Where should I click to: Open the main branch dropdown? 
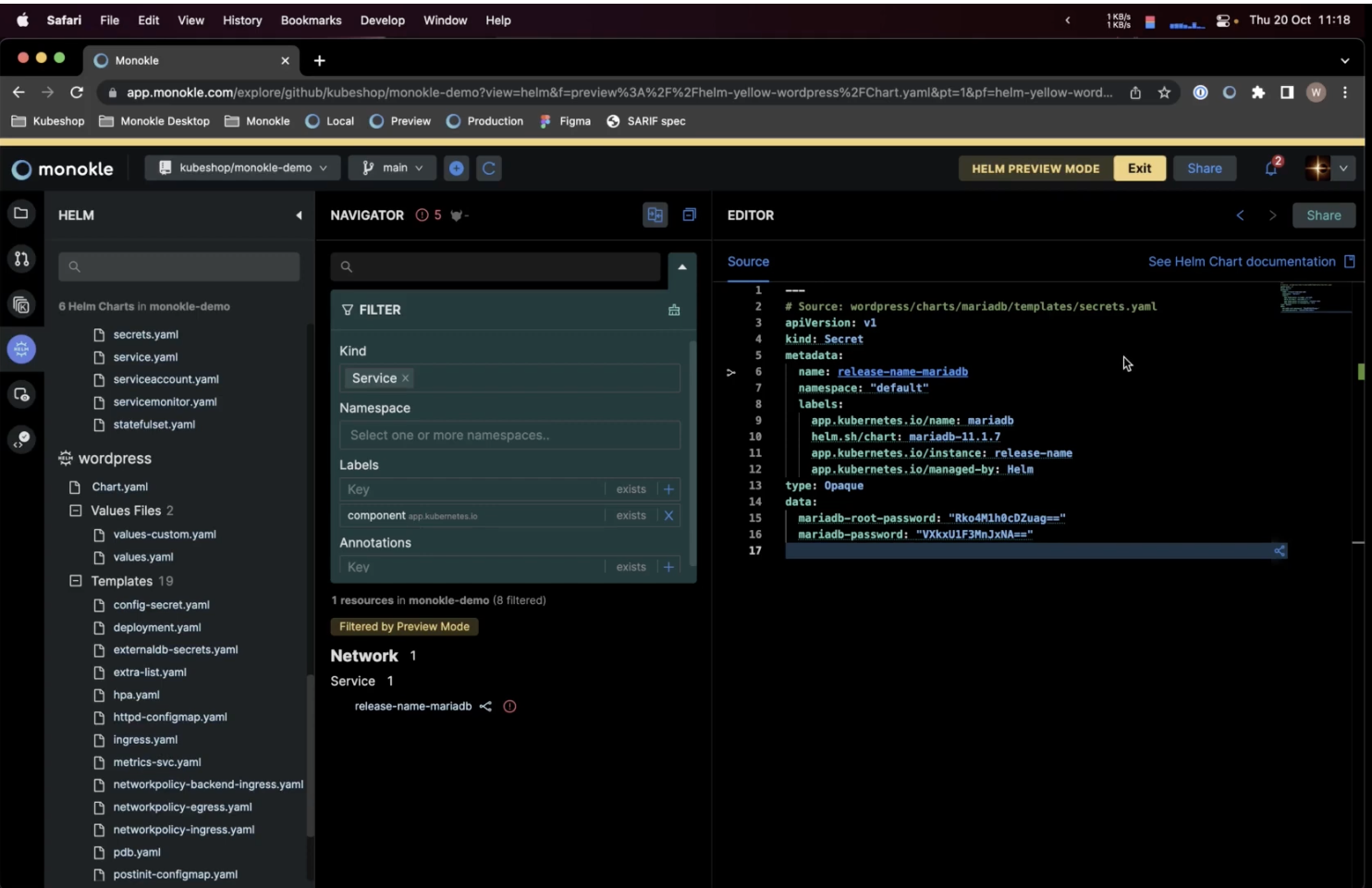point(393,168)
